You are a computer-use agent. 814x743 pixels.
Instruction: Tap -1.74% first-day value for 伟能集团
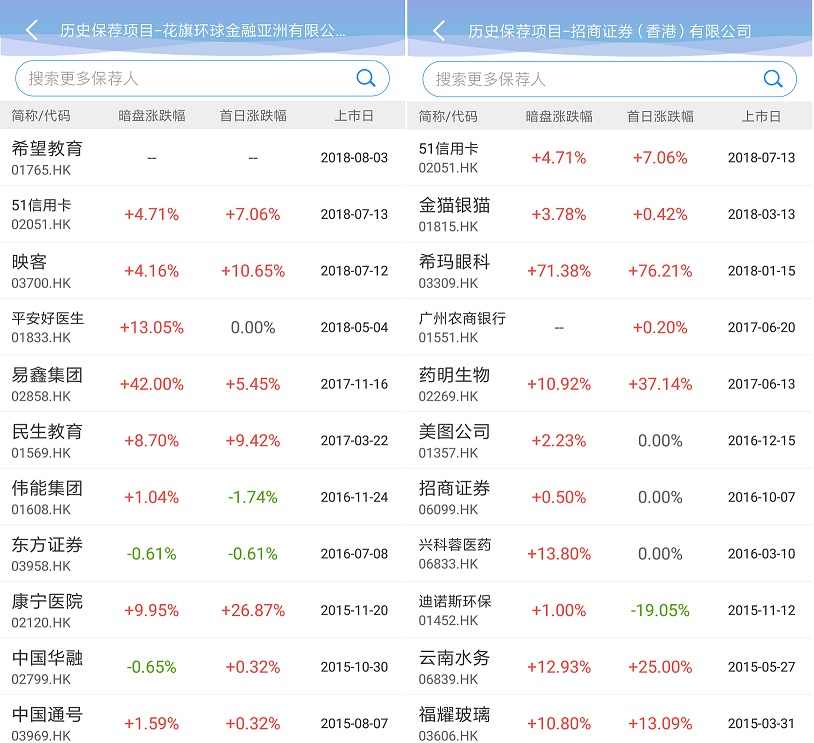click(253, 497)
